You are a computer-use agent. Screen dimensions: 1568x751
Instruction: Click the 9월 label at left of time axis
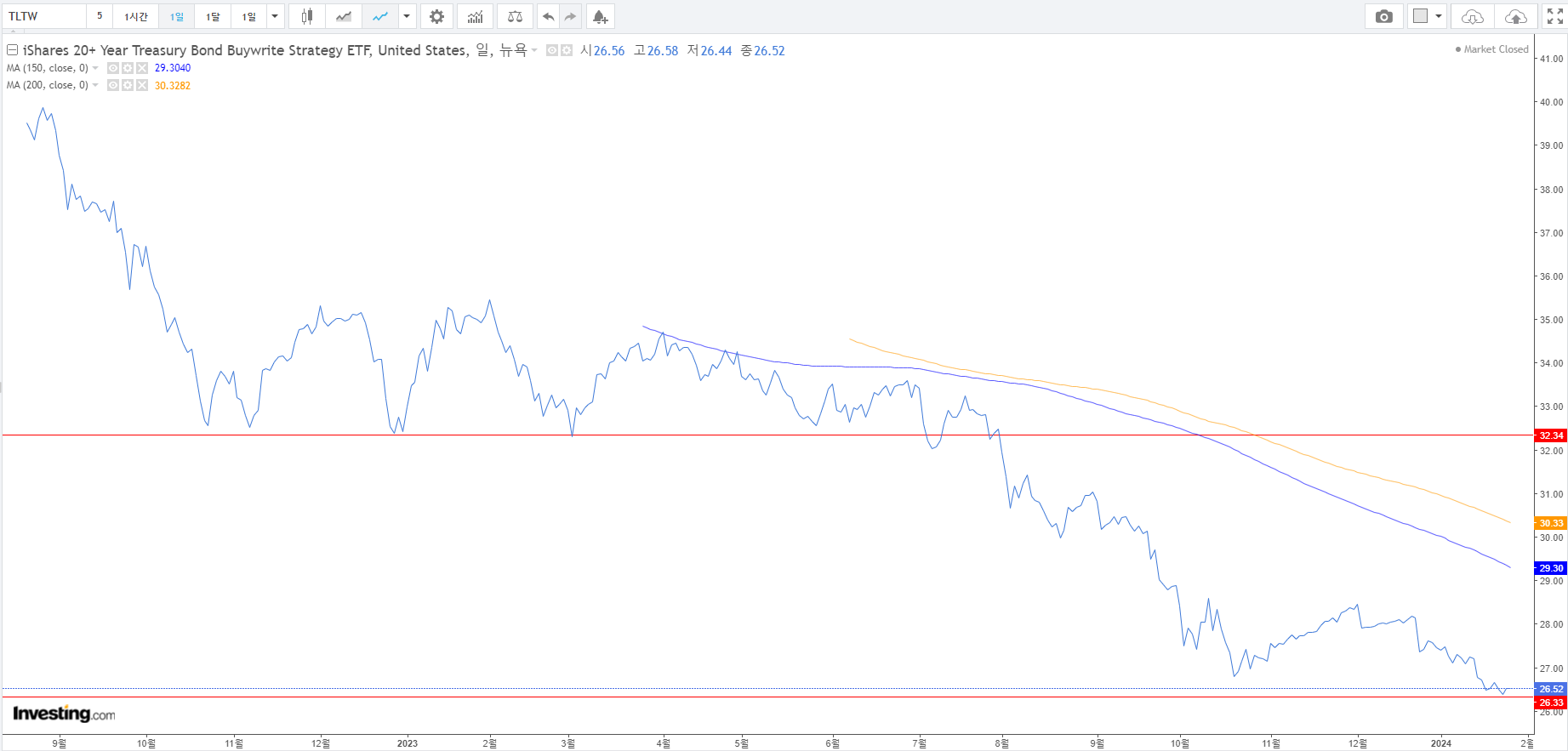59,743
